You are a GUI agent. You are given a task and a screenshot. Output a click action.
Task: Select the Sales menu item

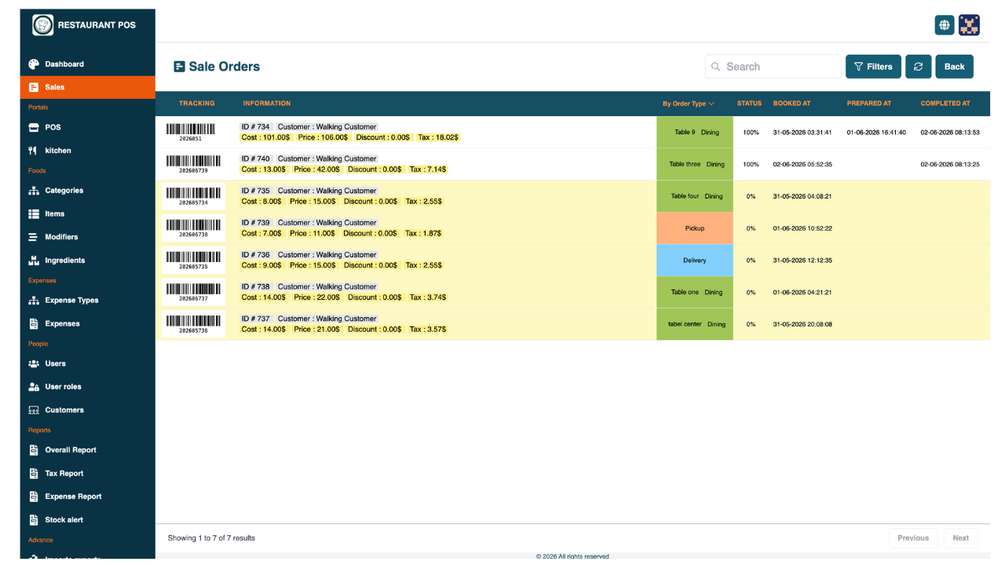(87, 87)
